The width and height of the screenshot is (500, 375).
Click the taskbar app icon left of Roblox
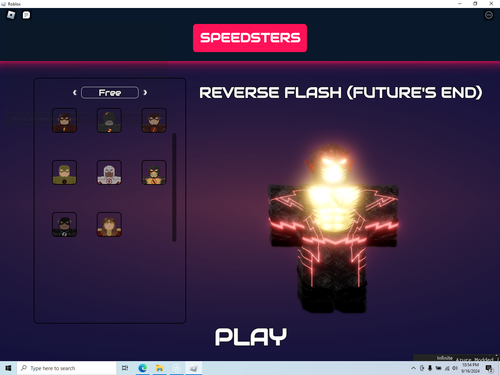[177, 368]
